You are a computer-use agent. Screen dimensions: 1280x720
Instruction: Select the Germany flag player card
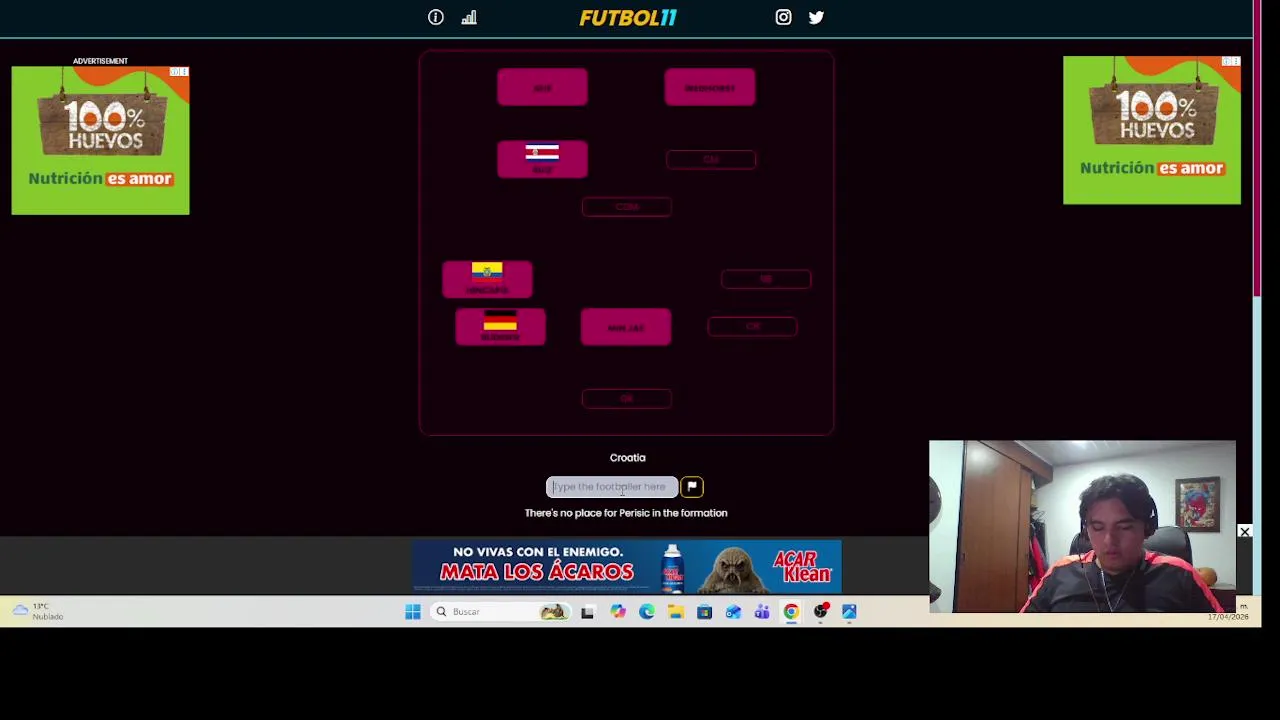500,327
